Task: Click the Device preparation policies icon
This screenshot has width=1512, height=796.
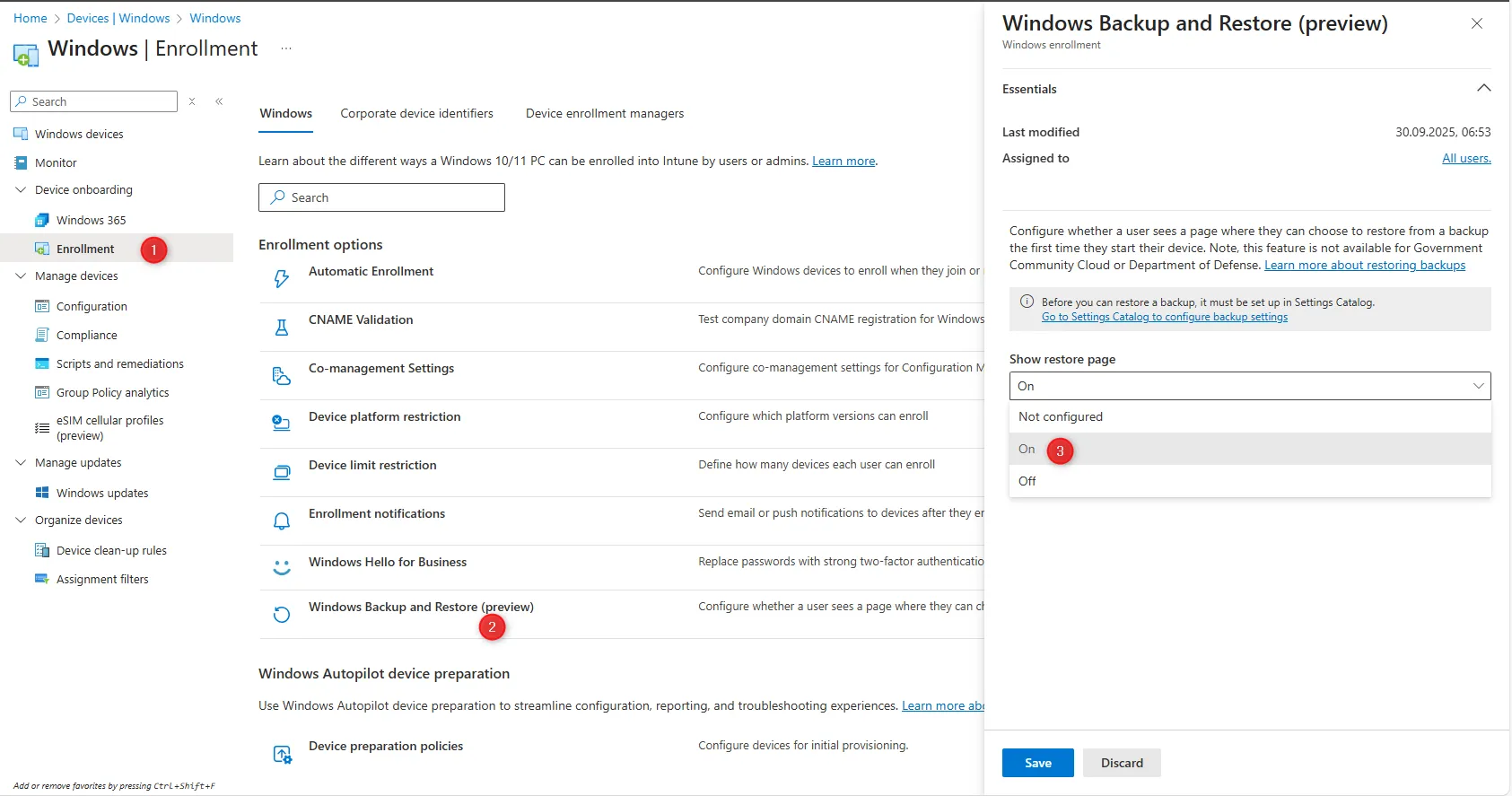Action: point(282,755)
